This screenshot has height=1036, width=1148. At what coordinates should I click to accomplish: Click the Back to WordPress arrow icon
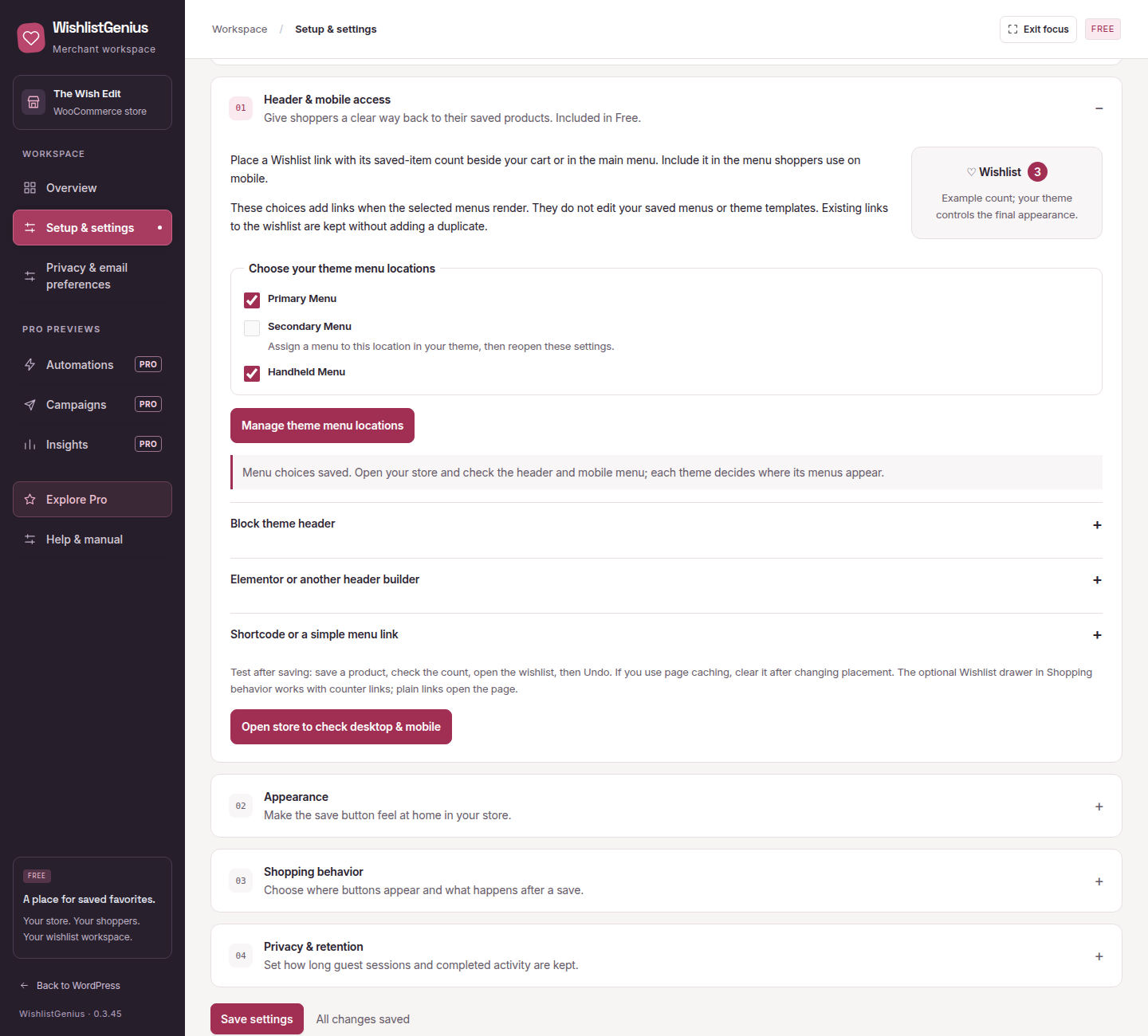point(24,986)
